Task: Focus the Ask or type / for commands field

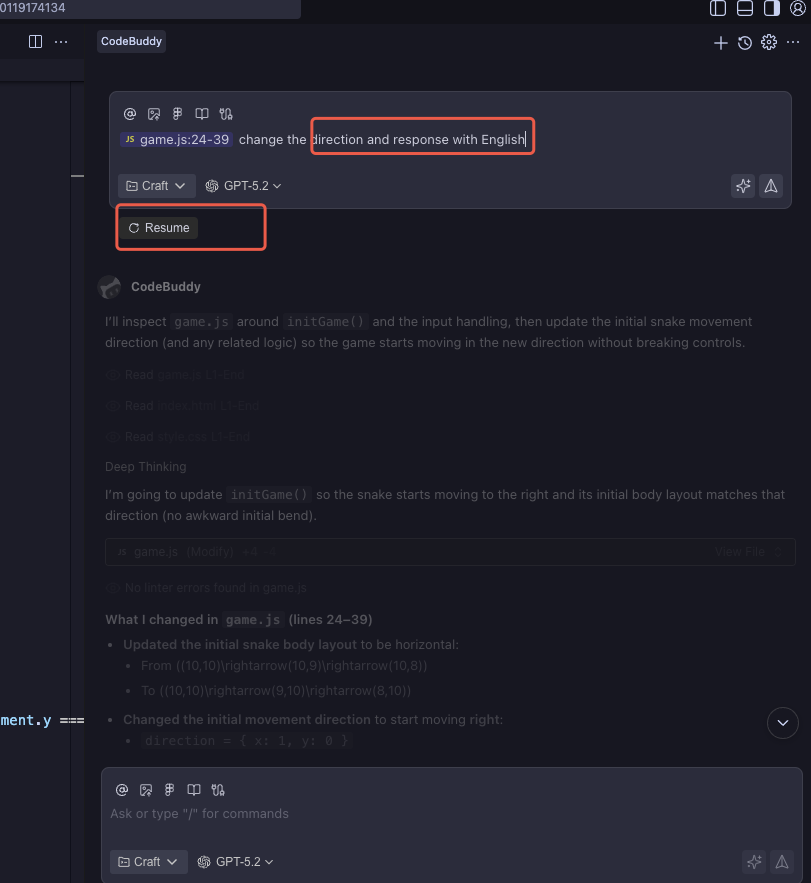Action: point(451,814)
